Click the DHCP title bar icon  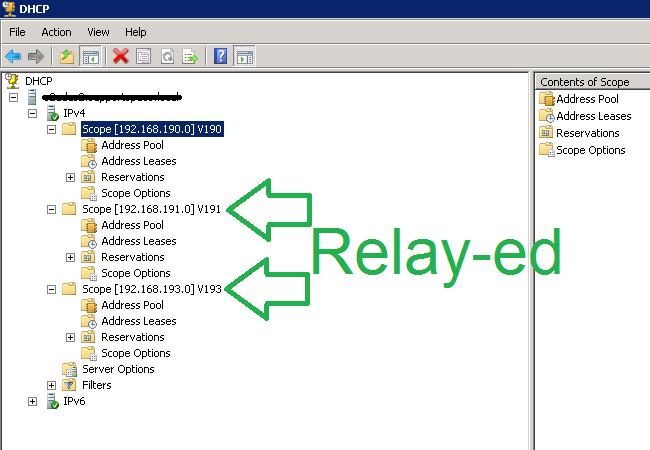tap(9, 9)
